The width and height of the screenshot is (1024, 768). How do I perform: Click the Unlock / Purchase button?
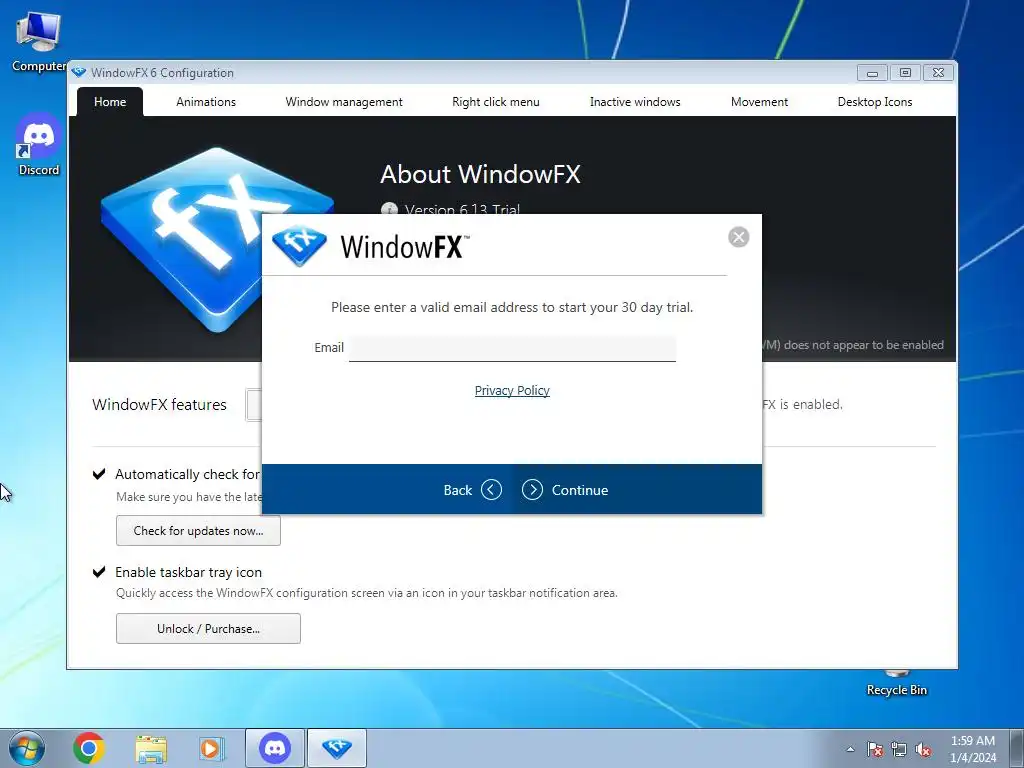coord(208,629)
